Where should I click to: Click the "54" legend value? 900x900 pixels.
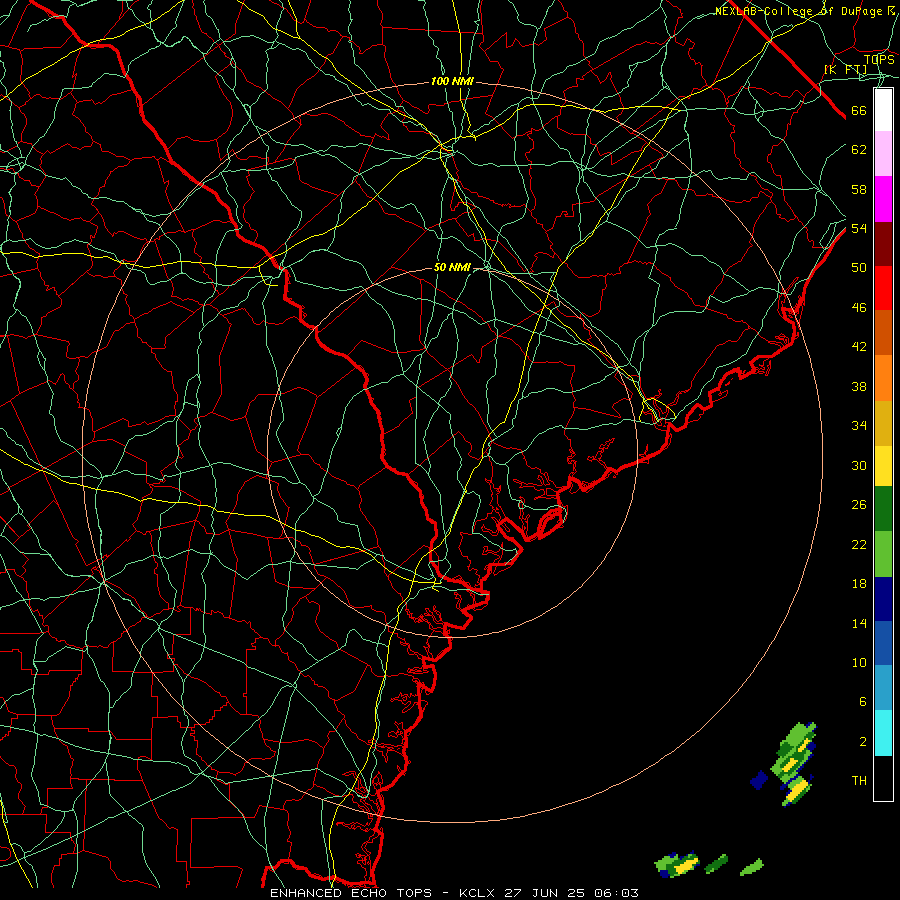(859, 228)
